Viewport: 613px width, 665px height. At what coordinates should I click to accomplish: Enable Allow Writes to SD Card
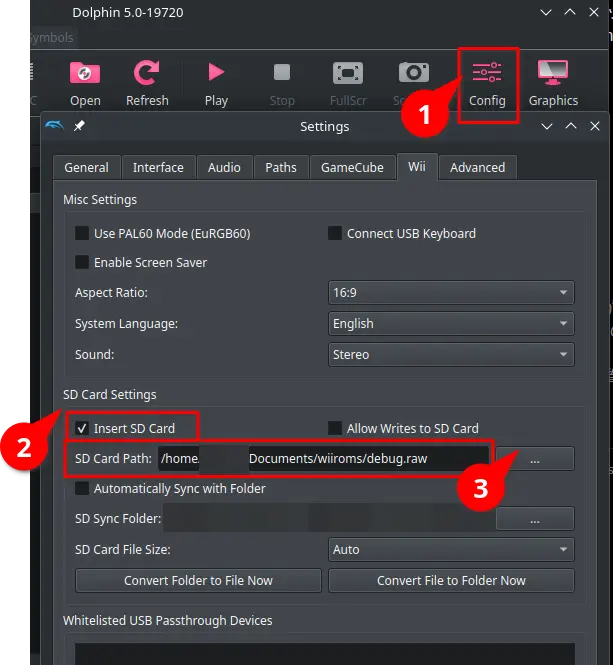[x=335, y=429]
